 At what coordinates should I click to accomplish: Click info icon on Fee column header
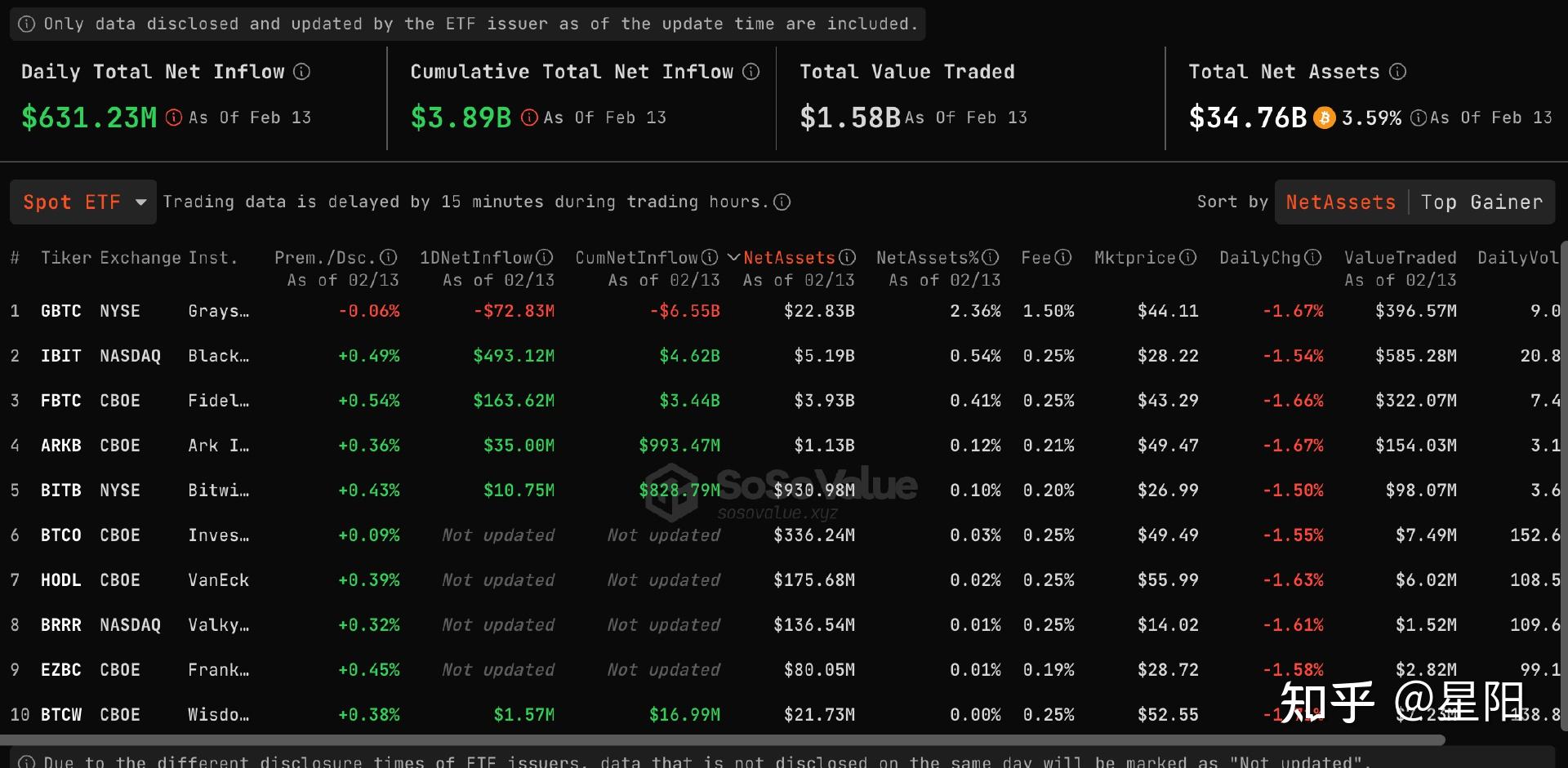pos(1062,258)
